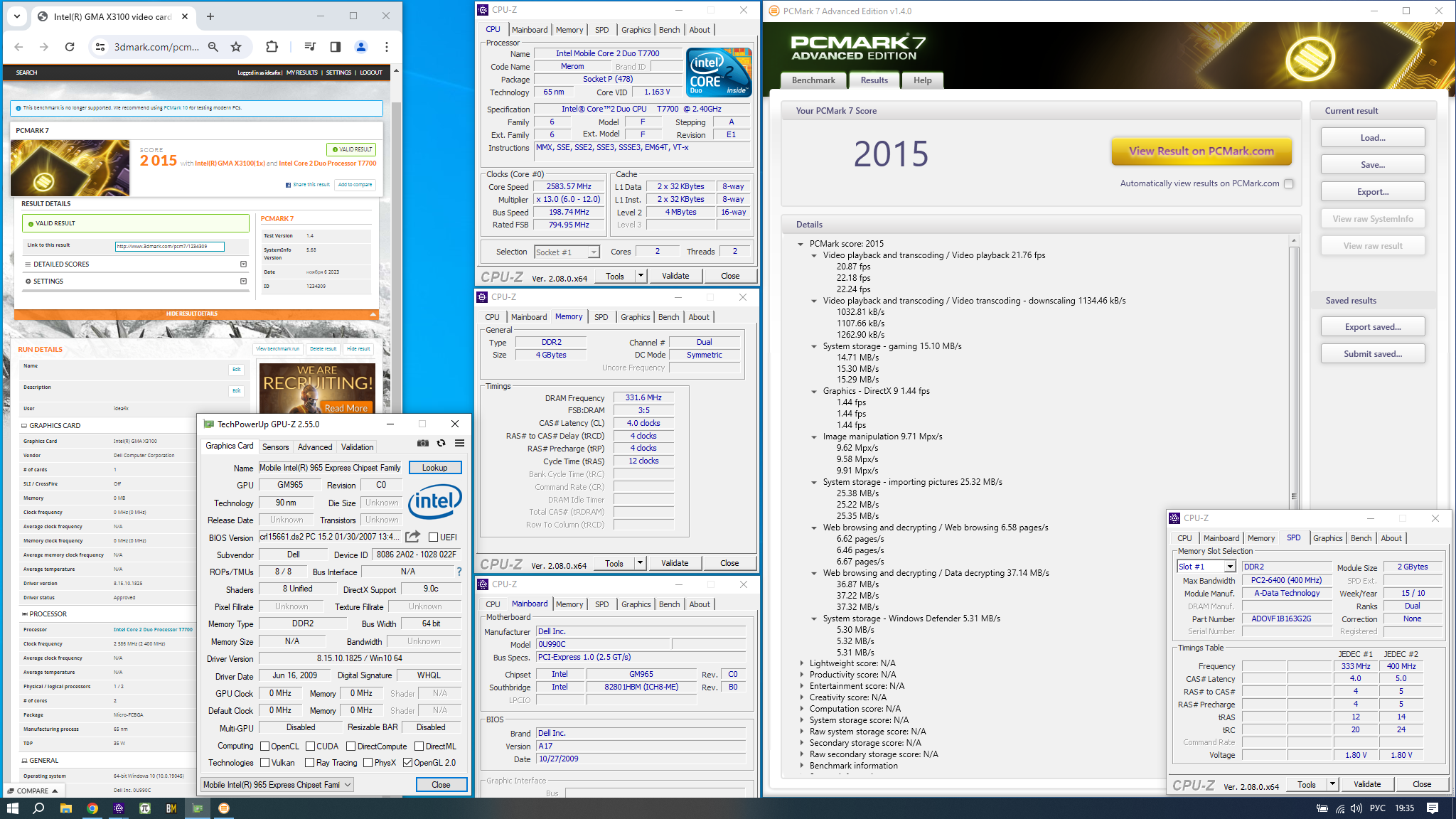Image resolution: width=1456 pixels, height=819 pixels.
Task: Toggle the OpenCL checkbox
Action: [264, 746]
